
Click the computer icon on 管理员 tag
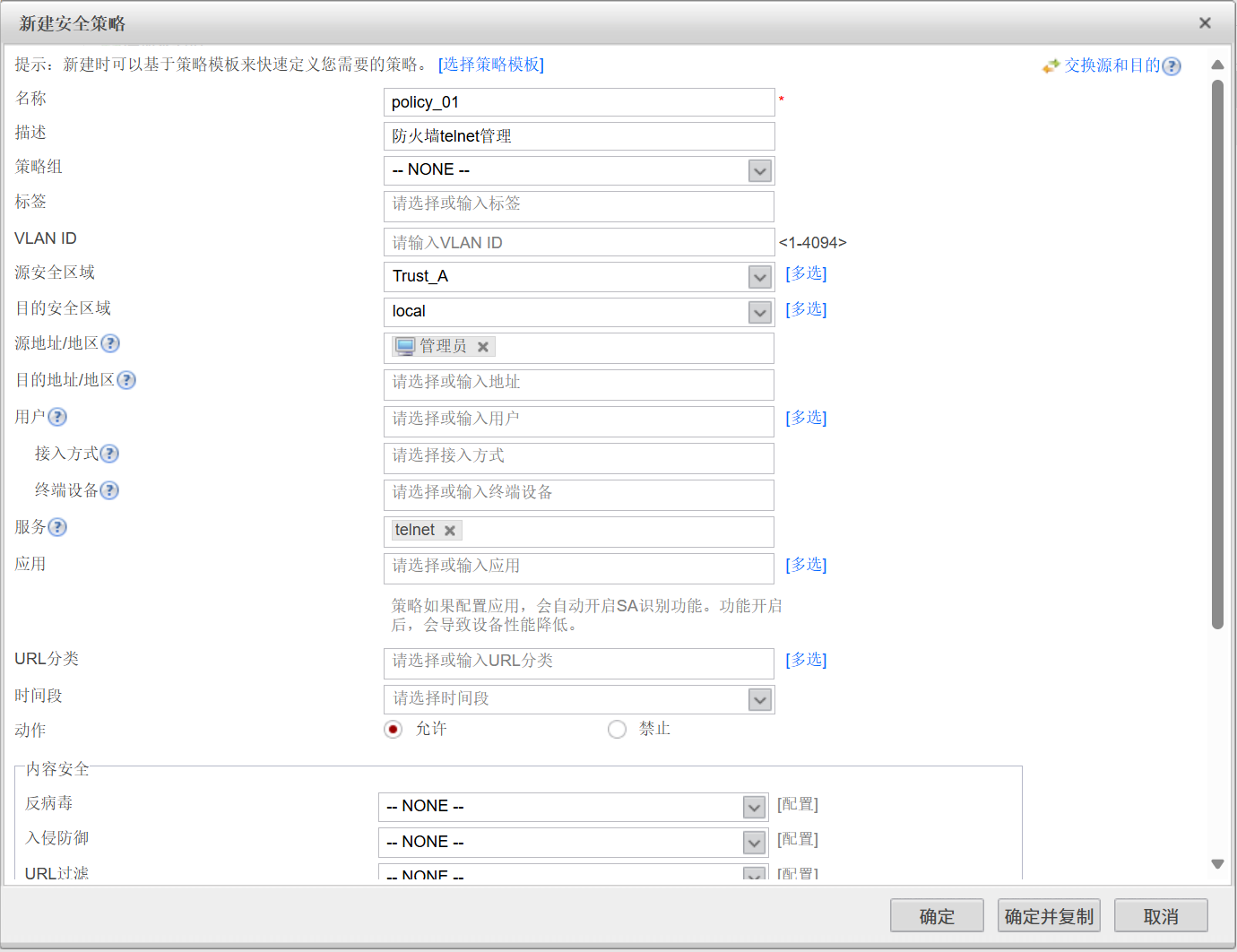pos(405,346)
